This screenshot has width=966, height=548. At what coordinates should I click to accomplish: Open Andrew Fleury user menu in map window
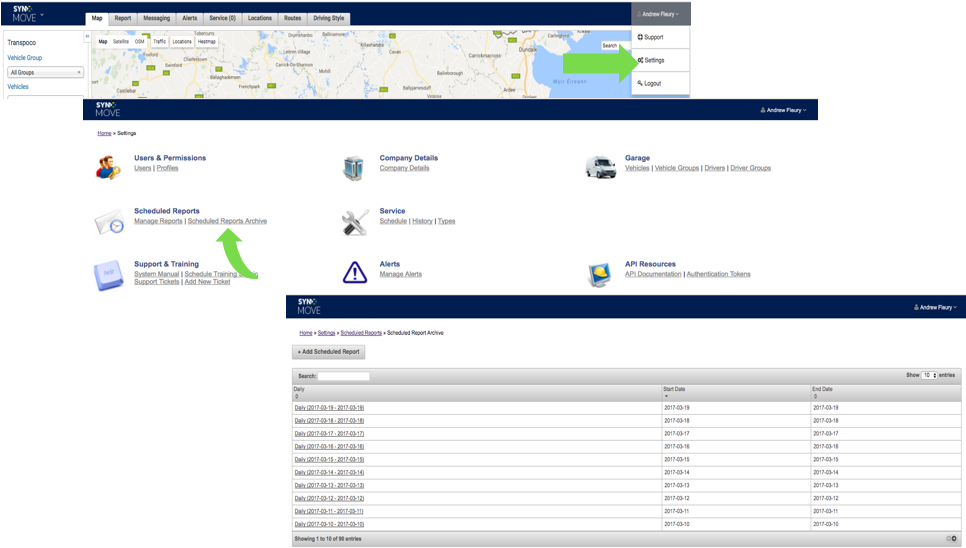click(x=660, y=14)
